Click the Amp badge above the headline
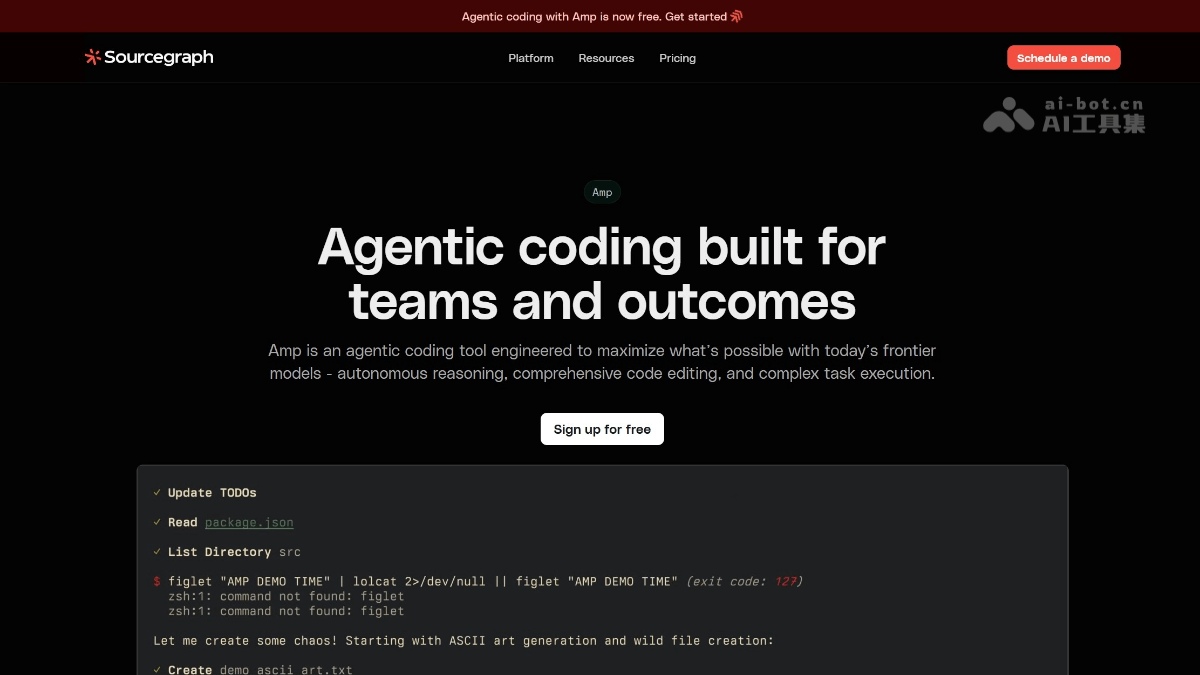This screenshot has height=675, width=1200. [x=602, y=192]
